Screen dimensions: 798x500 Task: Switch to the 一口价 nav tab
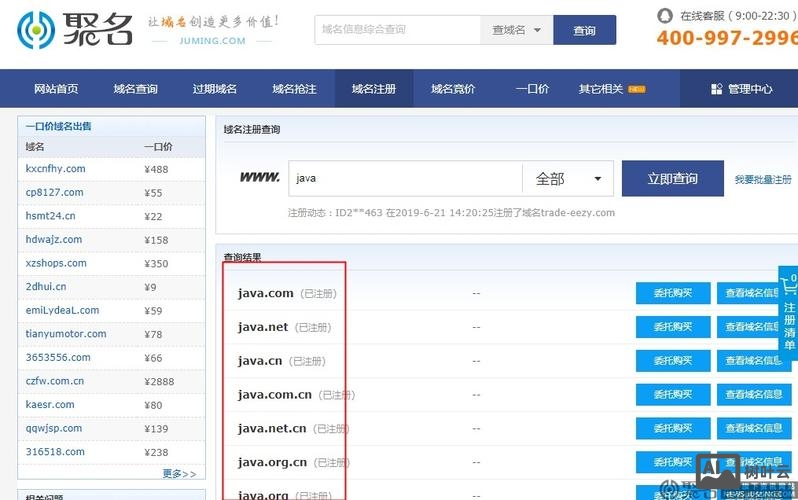click(x=532, y=89)
